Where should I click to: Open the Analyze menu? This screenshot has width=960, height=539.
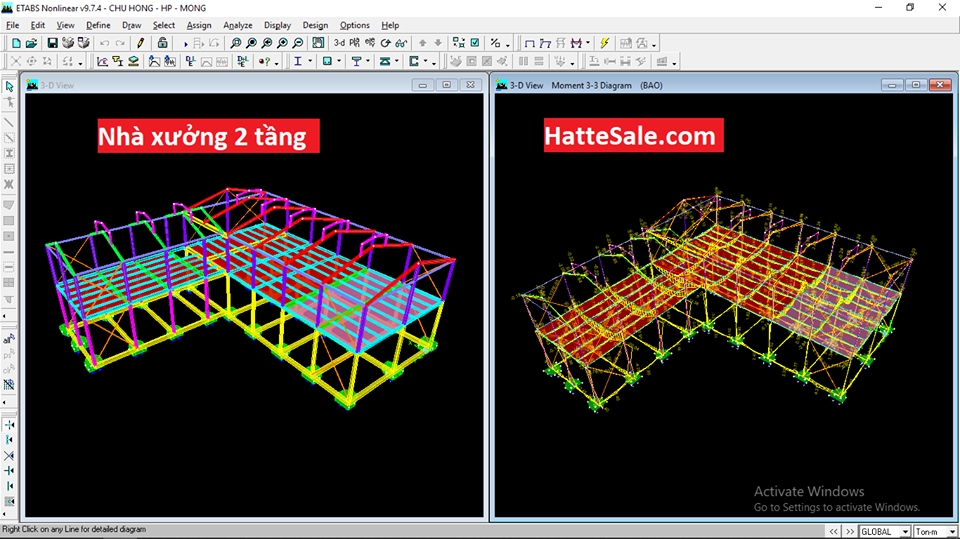coord(238,25)
